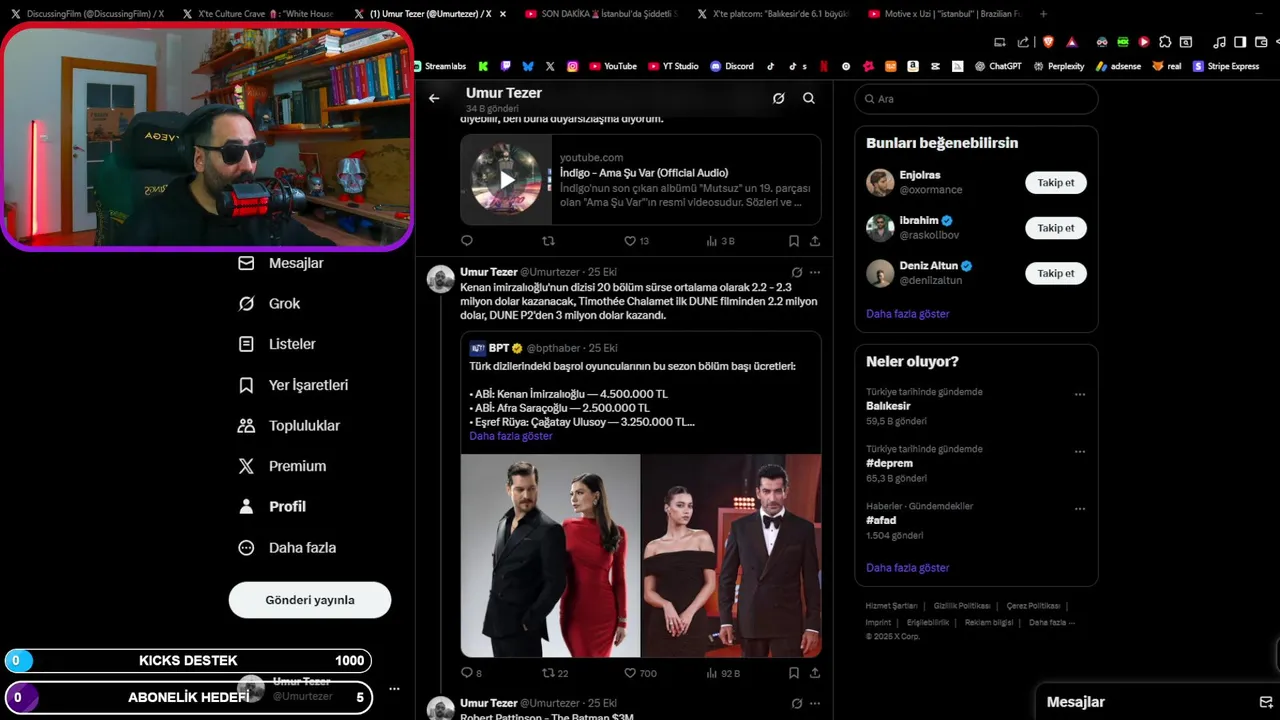Follow ibrahim with Takip et
Viewport: 1280px width, 720px height.
(1056, 228)
